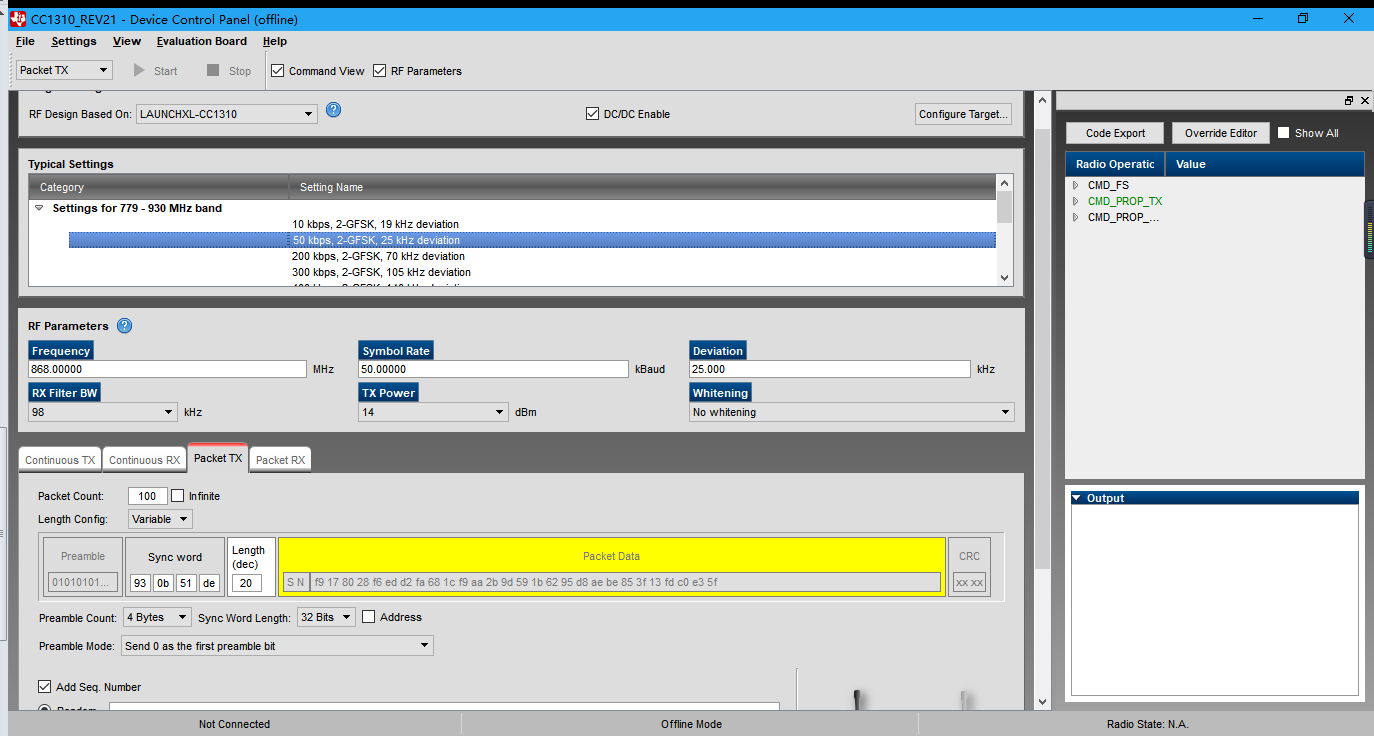The width and height of the screenshot is (1374, 736).
Task: Click the Start play icon in toolbar
Action: [140, 71]
